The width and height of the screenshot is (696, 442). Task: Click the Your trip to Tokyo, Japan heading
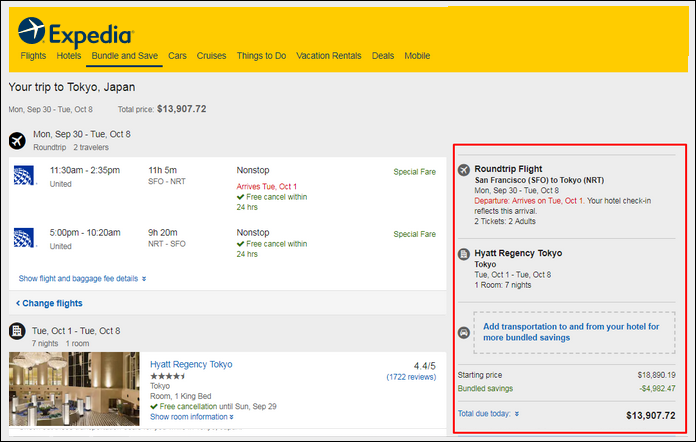[72, 87]
